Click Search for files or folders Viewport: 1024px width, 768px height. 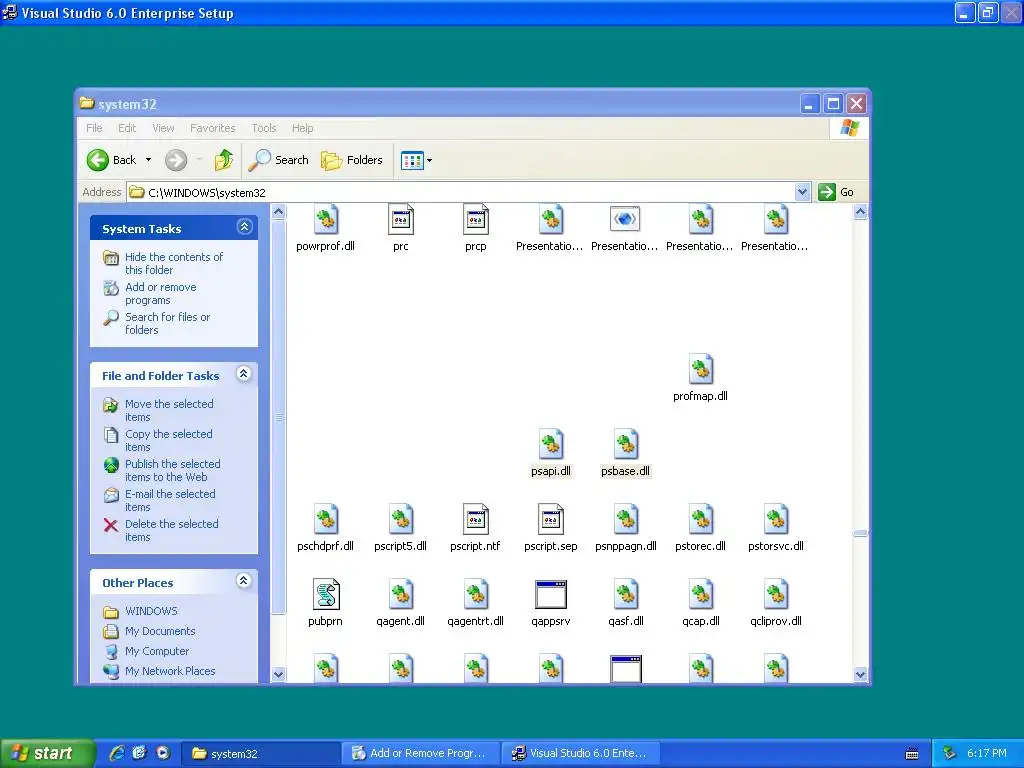tap(167, 323)
